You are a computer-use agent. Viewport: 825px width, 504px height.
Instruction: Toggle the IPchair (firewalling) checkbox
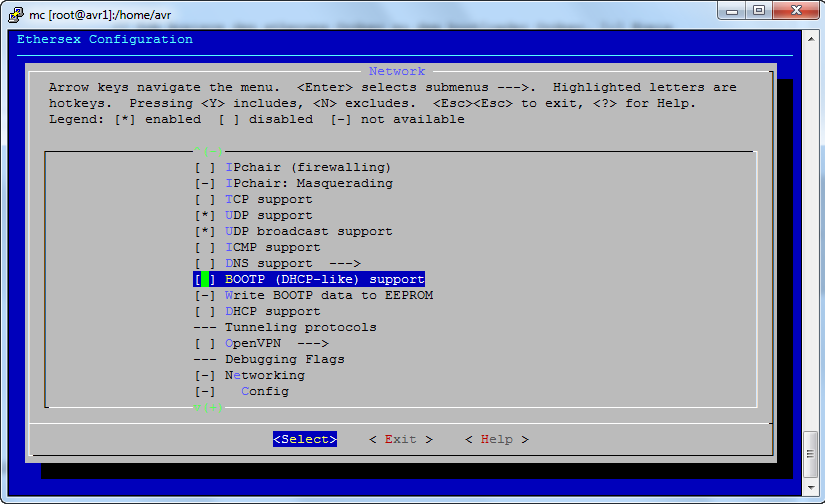tap(205, 167)
